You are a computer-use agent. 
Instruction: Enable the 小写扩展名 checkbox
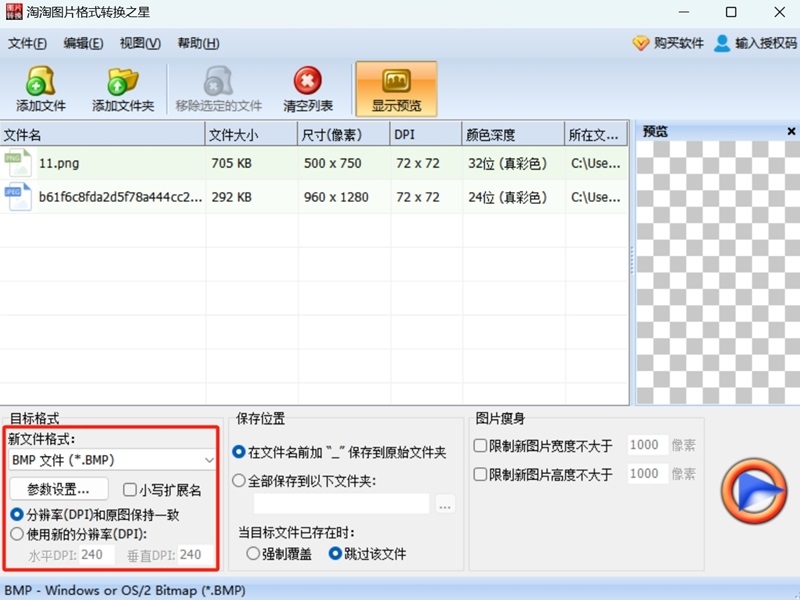[x=132, y=488]
